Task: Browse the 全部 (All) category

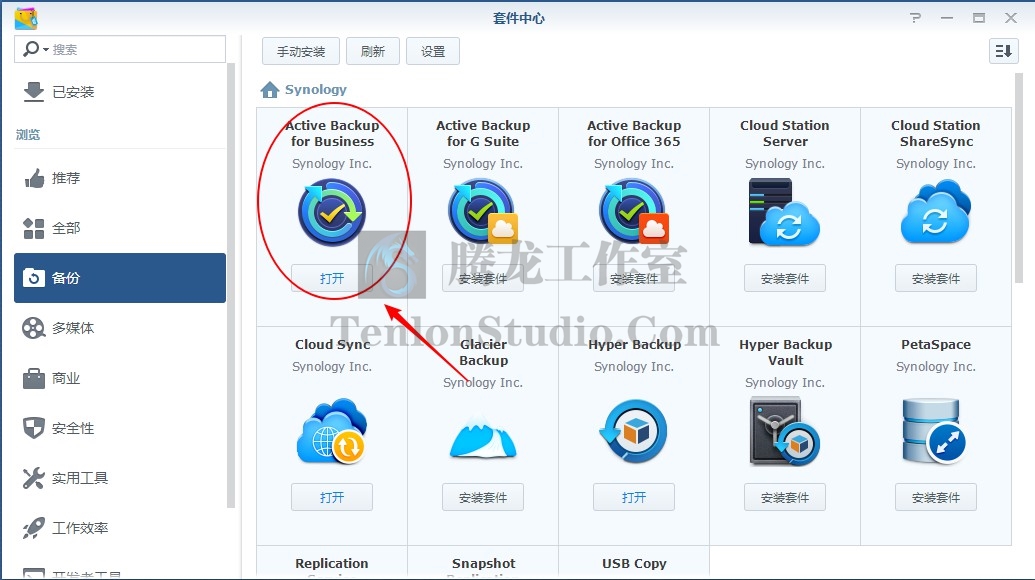Action: pyautogui.click(x=120, y=228)
